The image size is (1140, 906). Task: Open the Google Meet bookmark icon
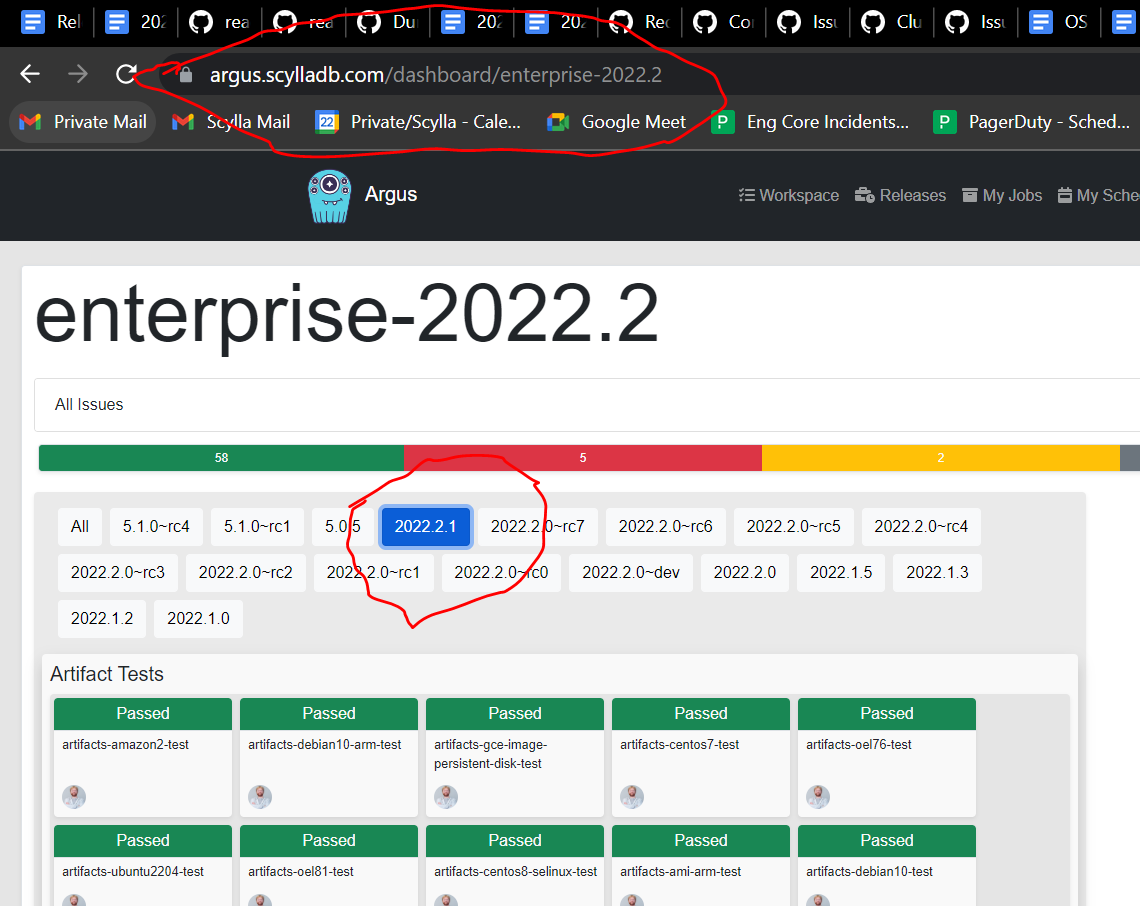pyautogui.click(x=556, y=122)
